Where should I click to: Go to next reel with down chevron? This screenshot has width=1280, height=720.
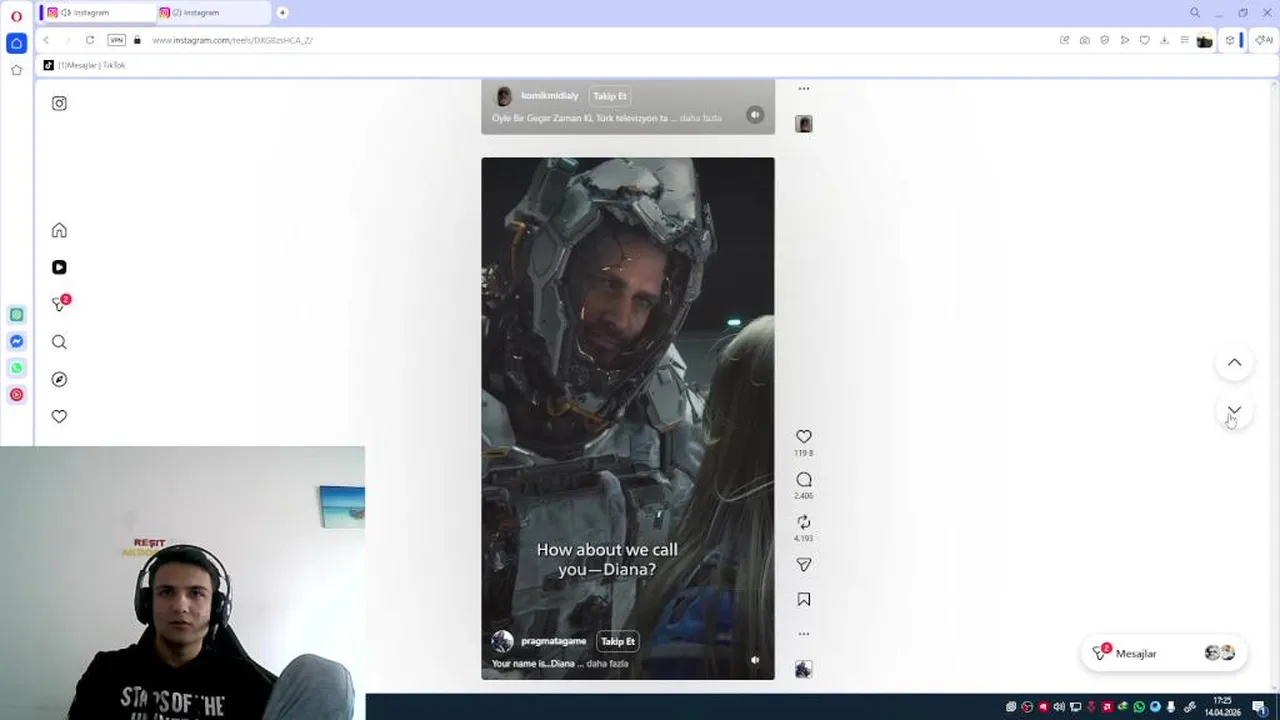[x=1234, y=410]
